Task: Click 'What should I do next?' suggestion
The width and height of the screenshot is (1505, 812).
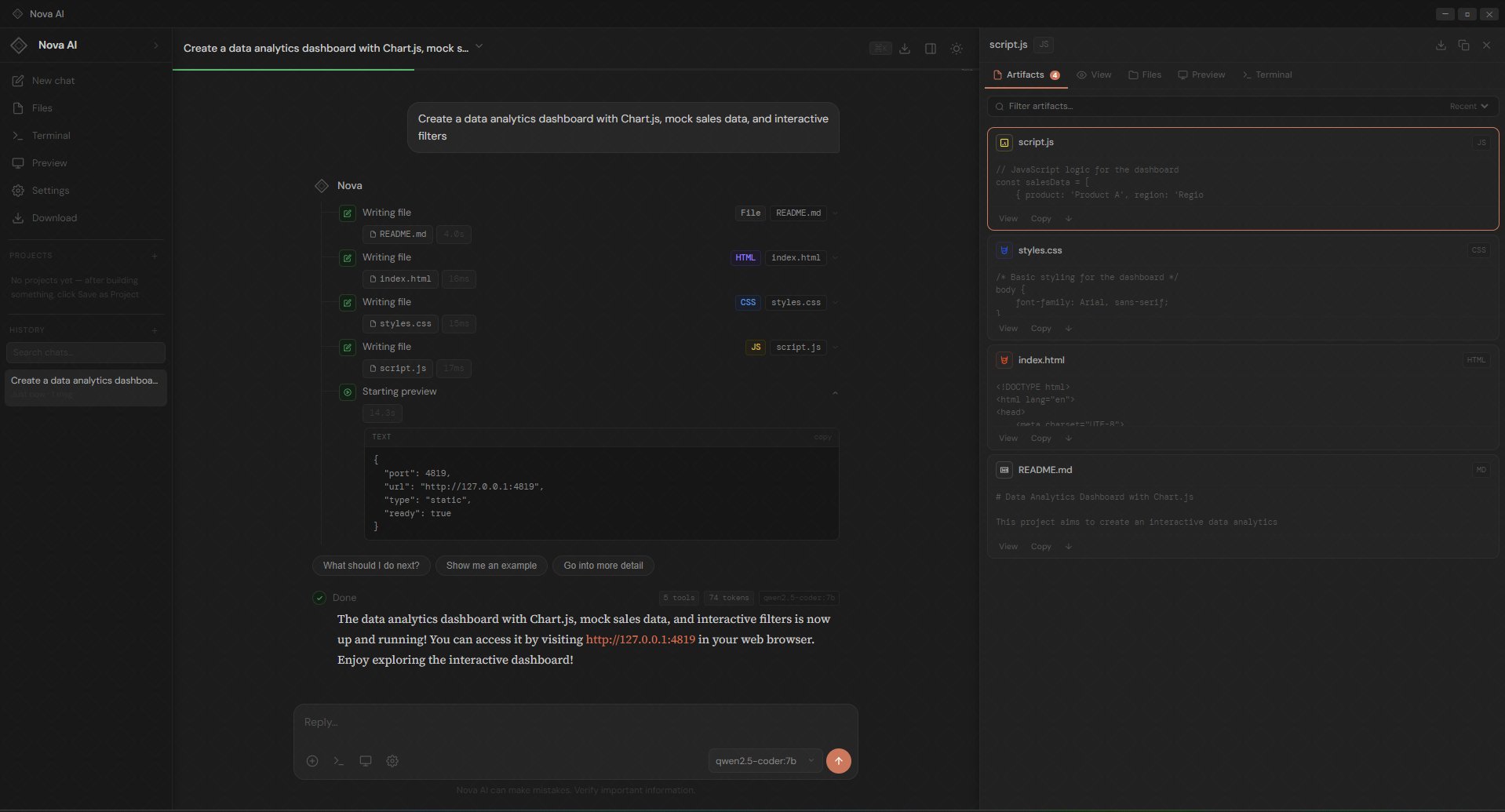Action: 371,566
